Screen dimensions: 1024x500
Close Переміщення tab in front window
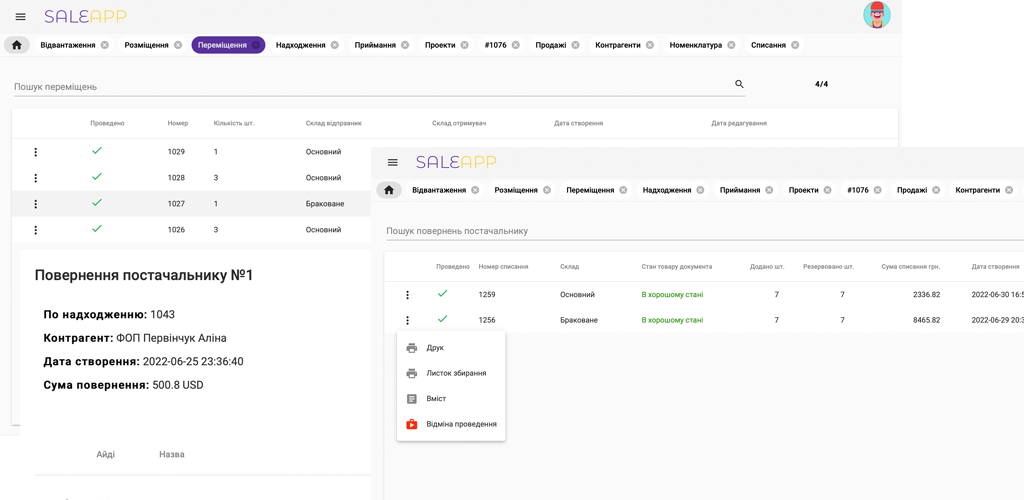(623, 190)
